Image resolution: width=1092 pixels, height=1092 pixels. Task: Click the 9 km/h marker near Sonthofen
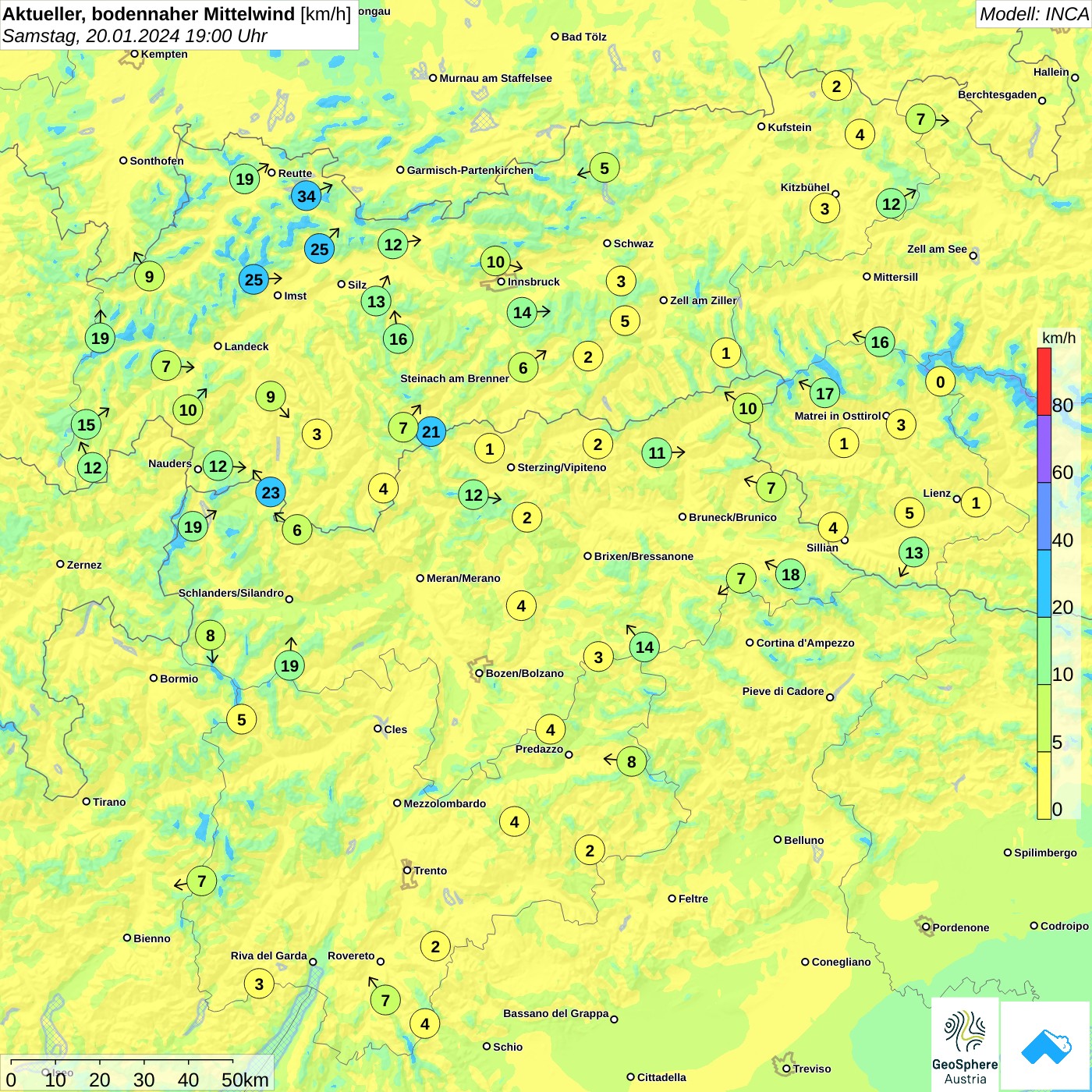(x=150, y=276)
